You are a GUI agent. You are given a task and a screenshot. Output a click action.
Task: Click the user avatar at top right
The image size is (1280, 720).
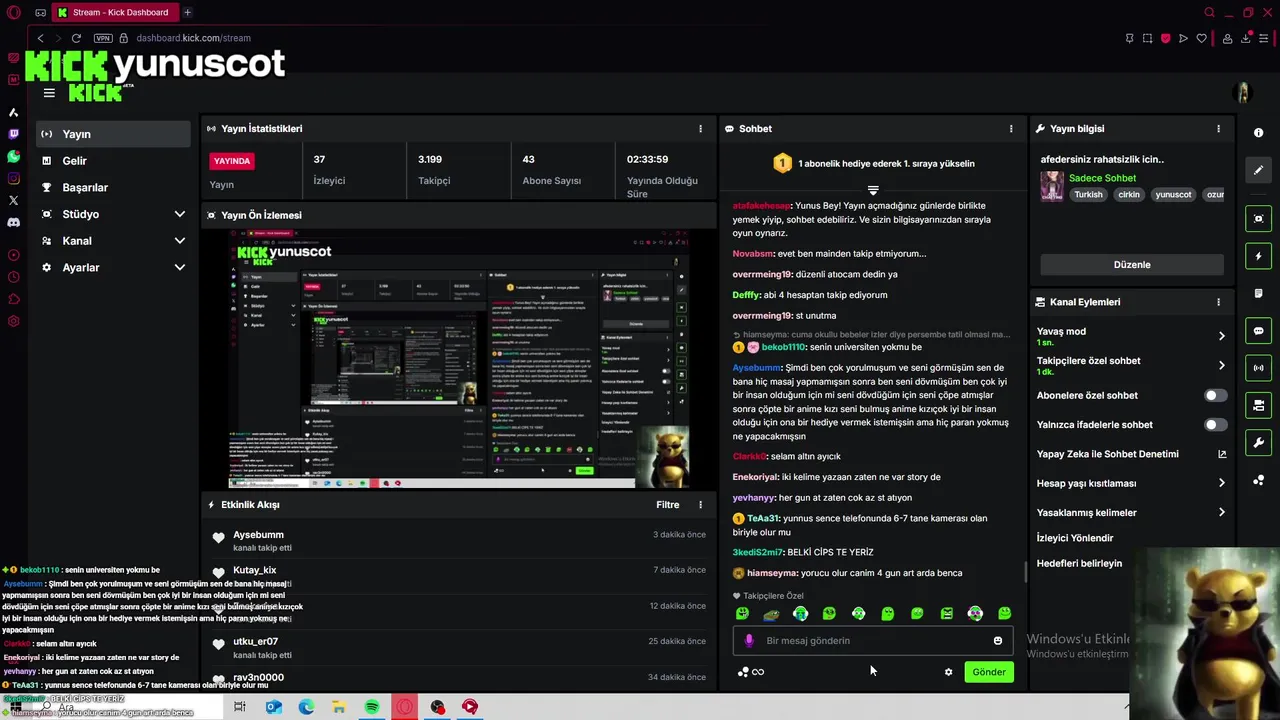coord(1243,93)
